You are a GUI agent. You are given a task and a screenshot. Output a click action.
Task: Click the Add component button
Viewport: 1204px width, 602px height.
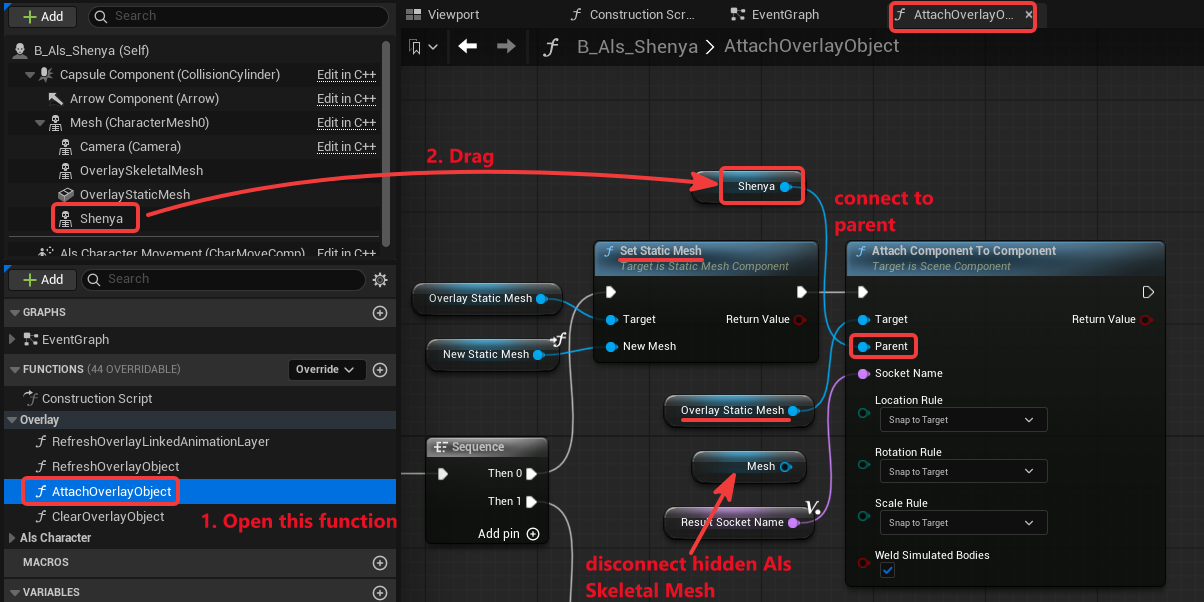[42, 17]
